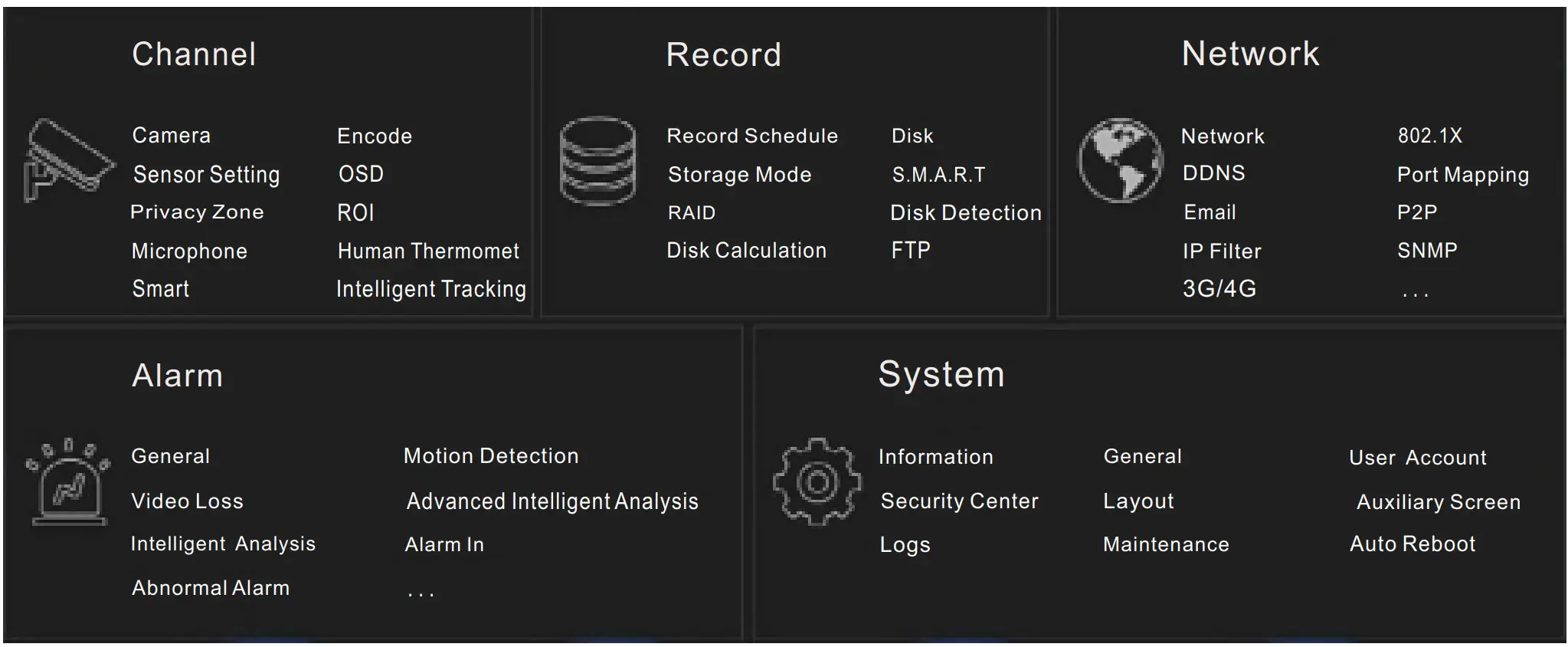Select Privacy Zone under Channel
Image resolution: width=1568 pixels, height=647 pixels.
pos(197,212)
